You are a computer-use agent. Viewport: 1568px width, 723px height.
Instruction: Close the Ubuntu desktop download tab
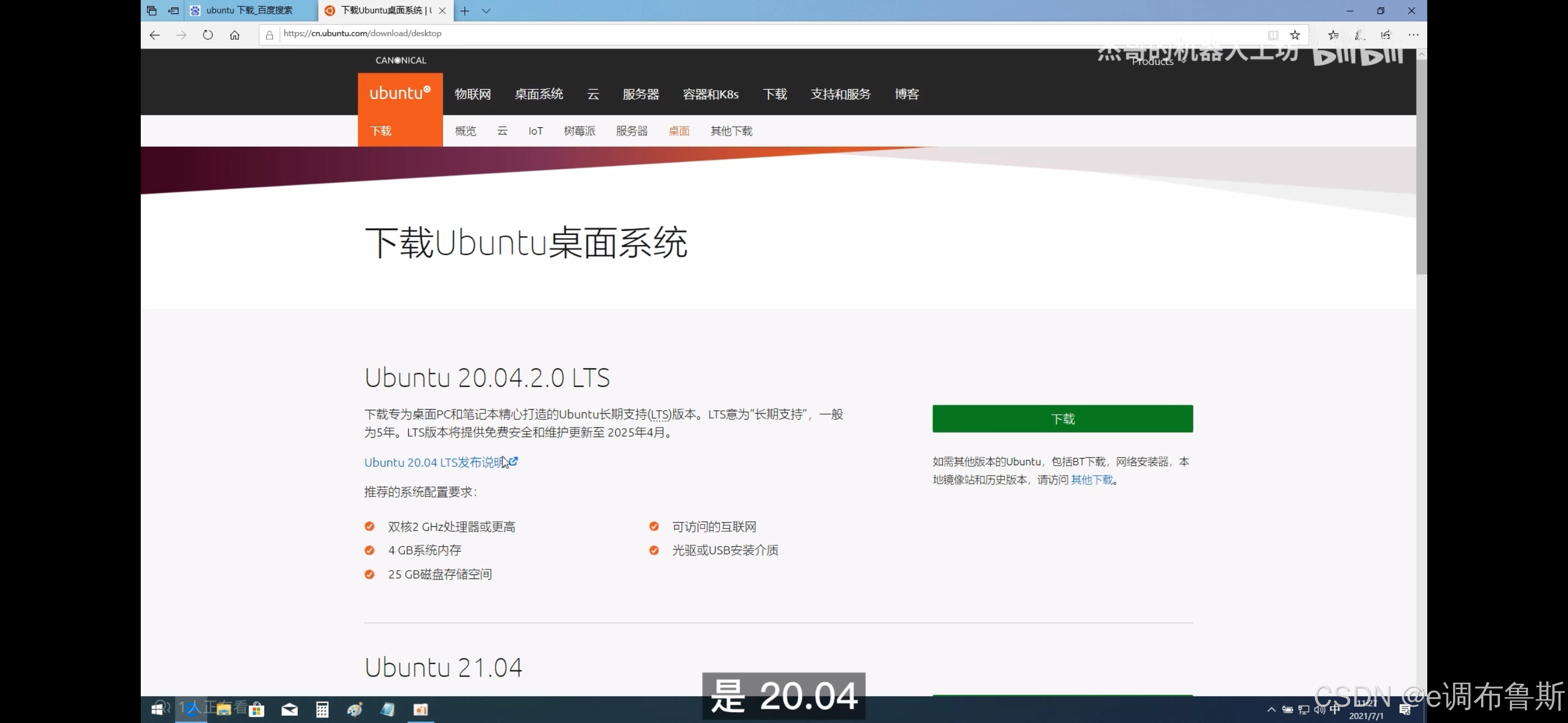(x=442, y=10)
